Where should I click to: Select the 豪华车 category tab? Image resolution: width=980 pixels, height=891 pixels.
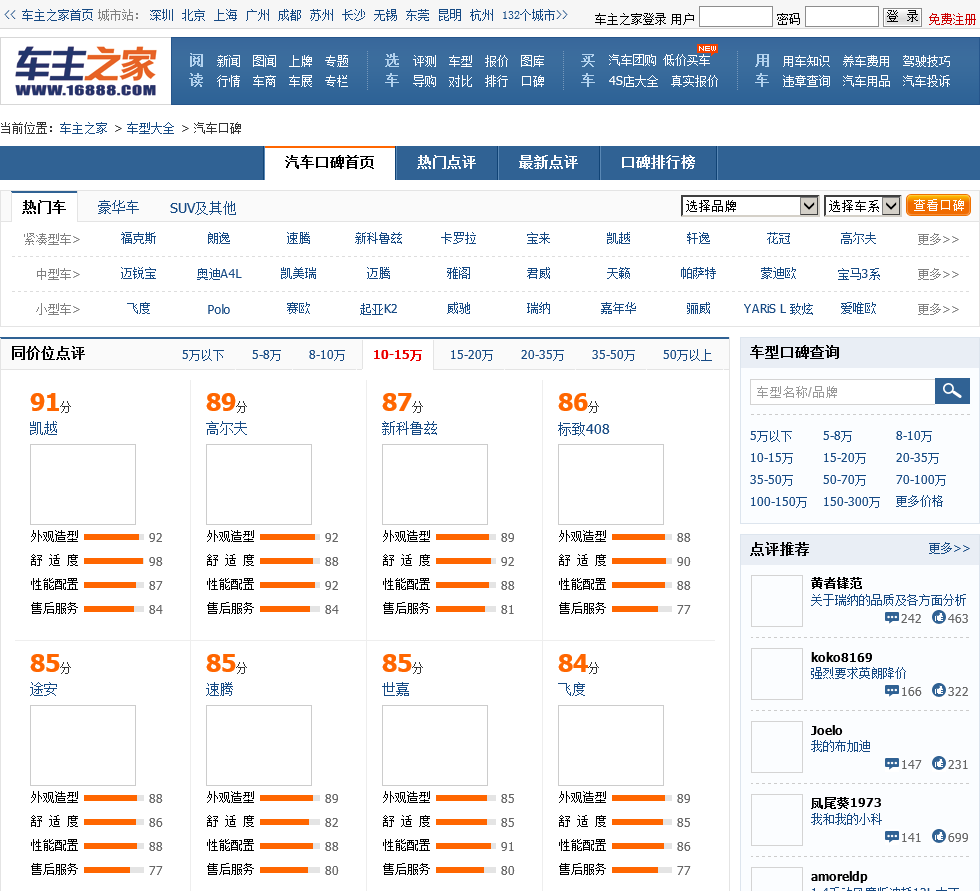coord(118,207)
